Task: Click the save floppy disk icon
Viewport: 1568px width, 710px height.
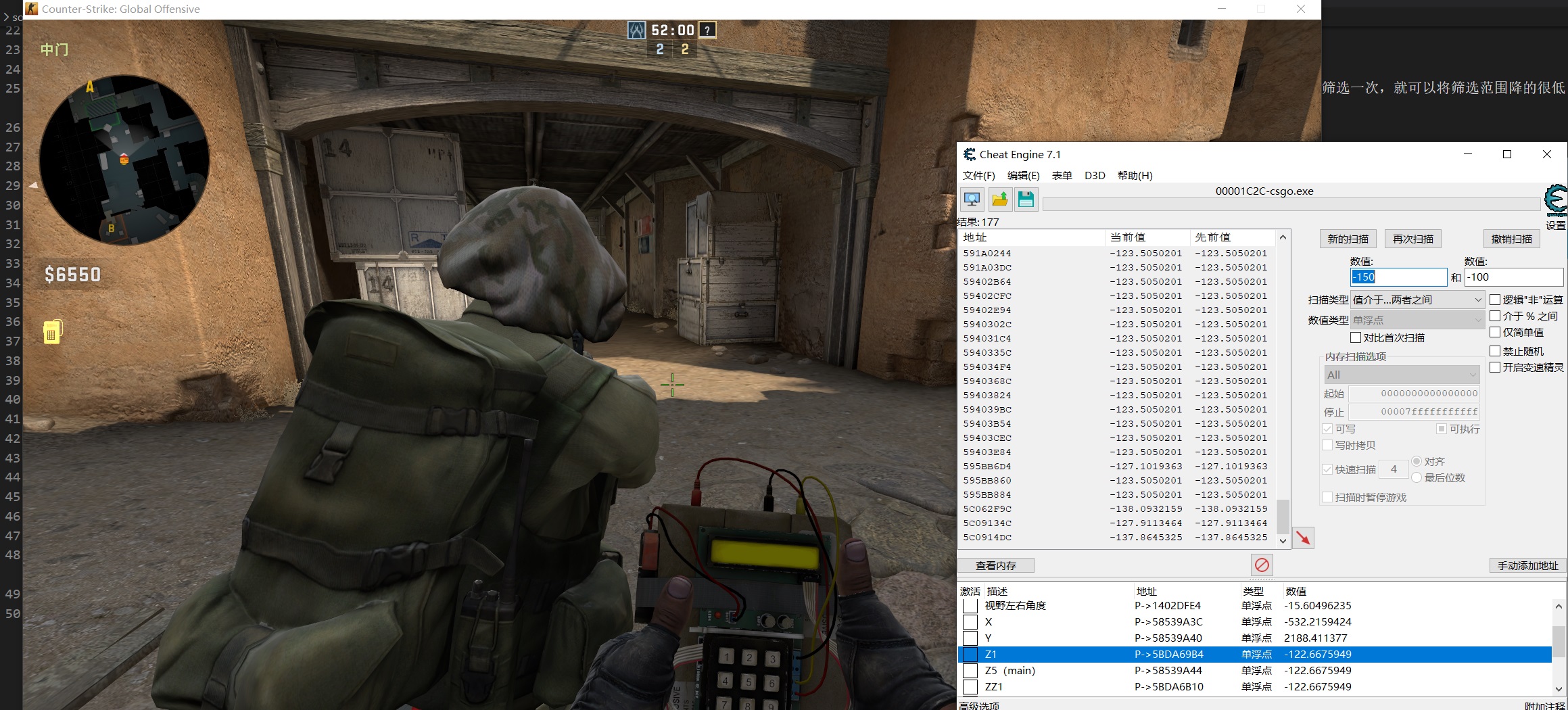Action: tap(1026, 199)
